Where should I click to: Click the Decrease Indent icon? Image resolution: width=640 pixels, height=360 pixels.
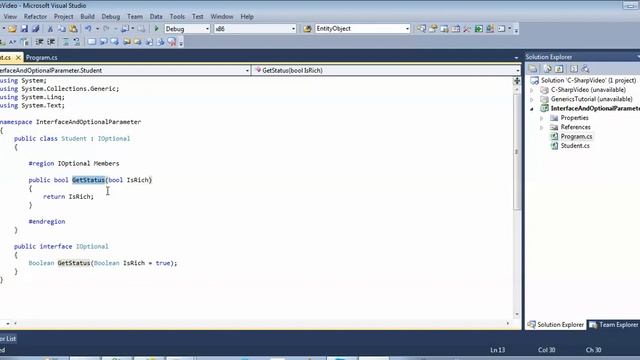click(40, 42)
